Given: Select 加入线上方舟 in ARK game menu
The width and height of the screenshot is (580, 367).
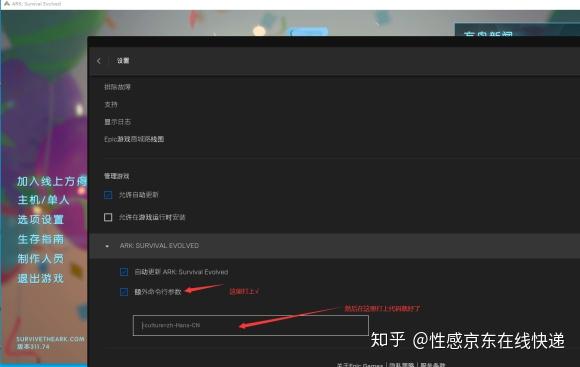Looking at the screenshot, I should point(52,181).
